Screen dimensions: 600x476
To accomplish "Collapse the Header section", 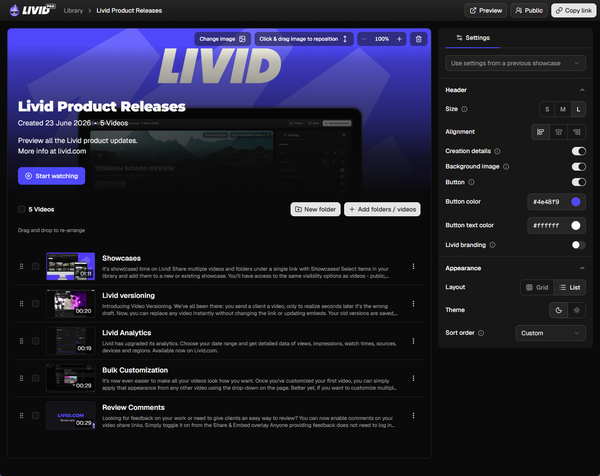I will click(x=582, y=90).
